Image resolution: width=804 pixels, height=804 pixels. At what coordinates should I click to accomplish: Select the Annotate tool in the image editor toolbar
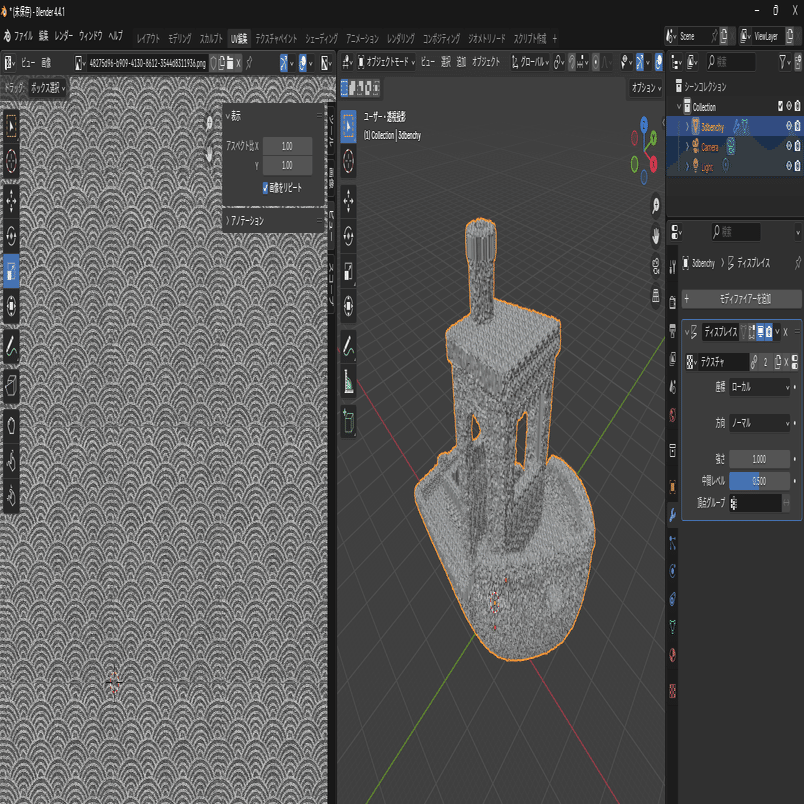11,346
